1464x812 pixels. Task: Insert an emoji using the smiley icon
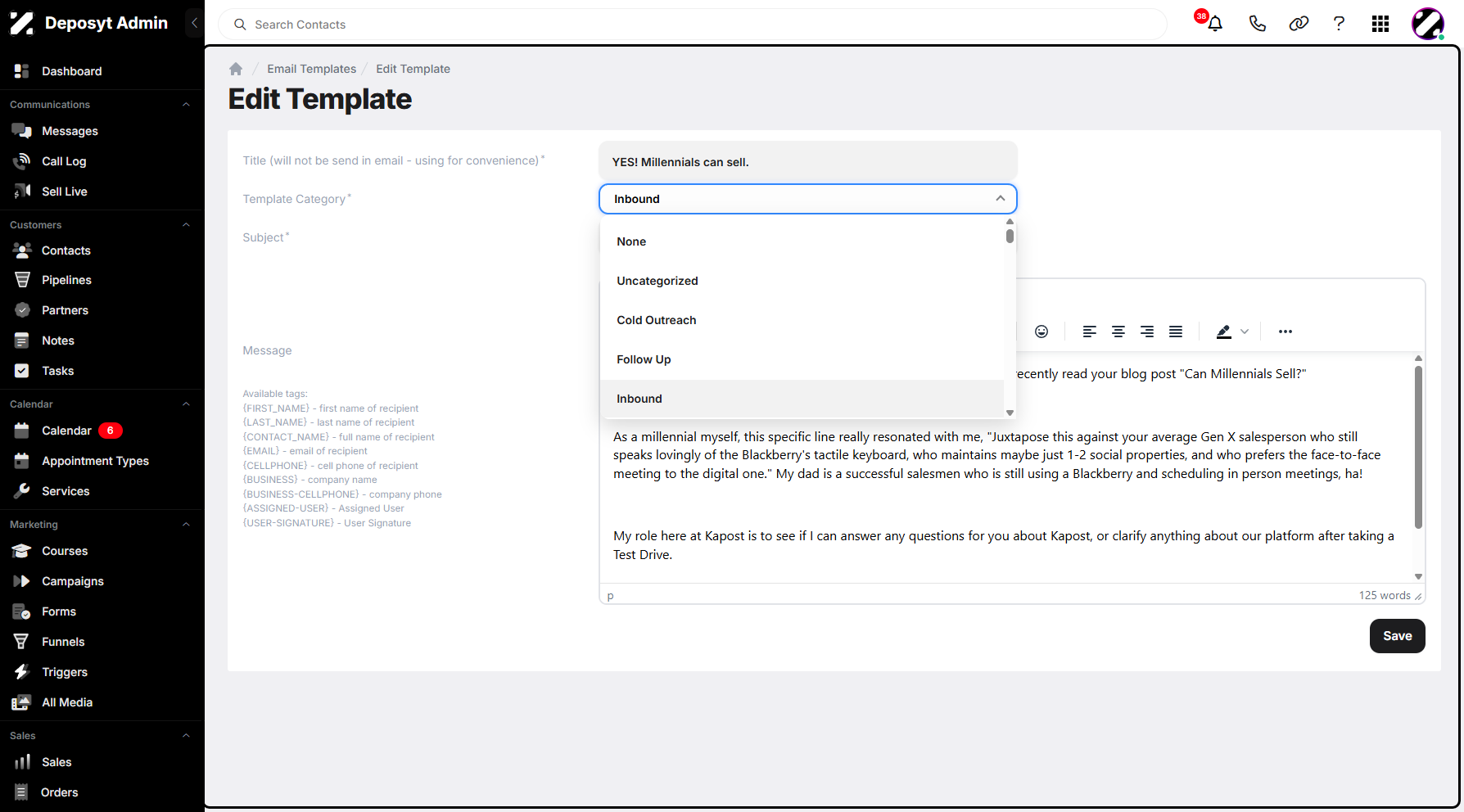pyautogui.click(x=1042, y=332)
